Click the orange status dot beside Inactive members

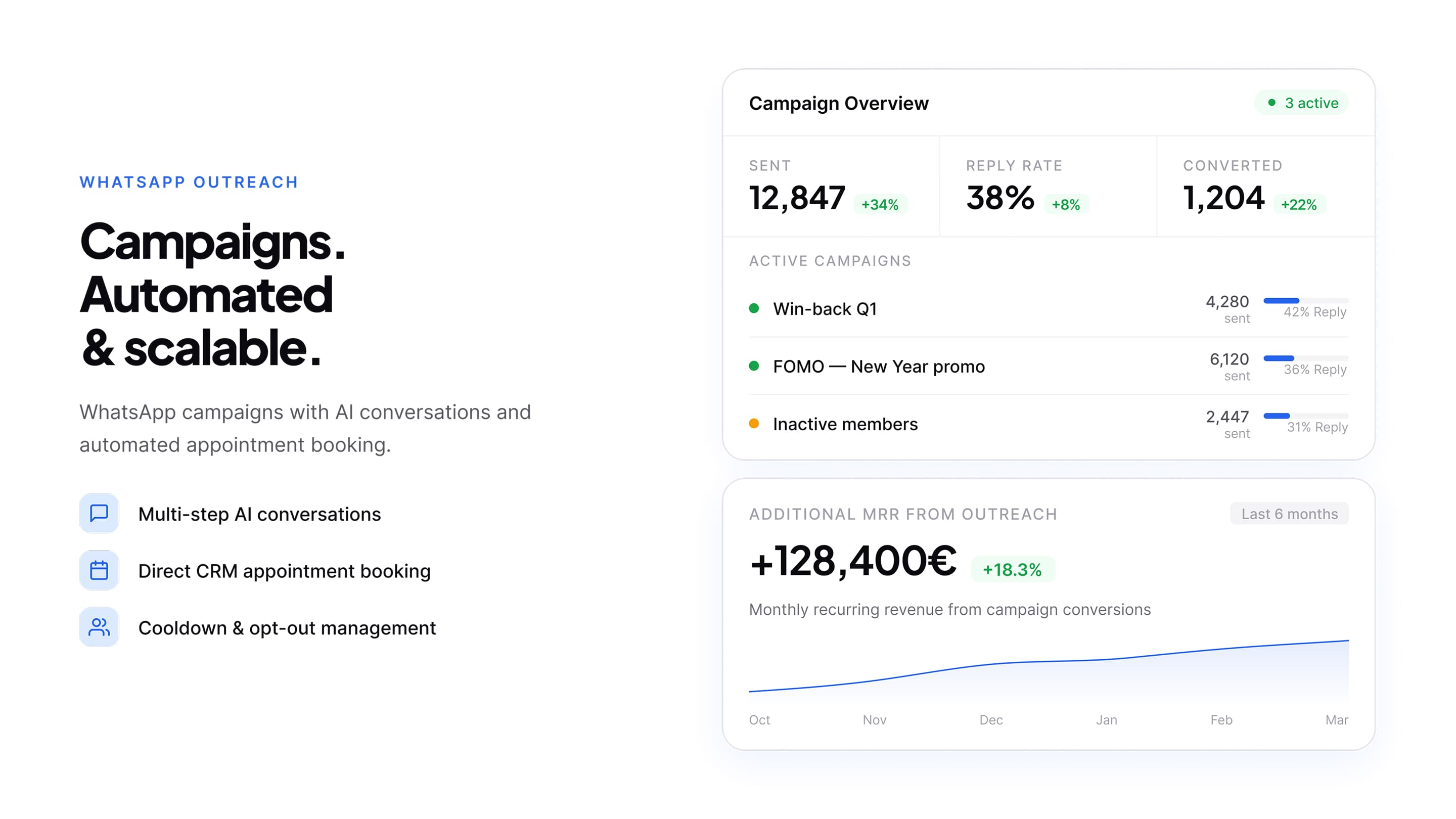coord(753,423)
